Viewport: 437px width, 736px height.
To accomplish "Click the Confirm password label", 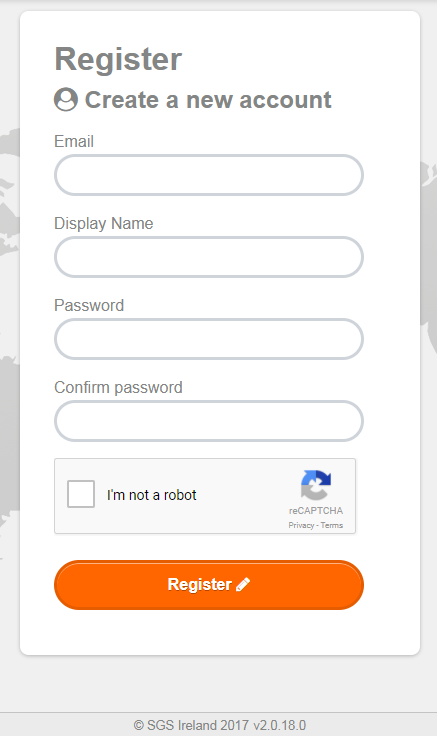I will tap(118, 388).
